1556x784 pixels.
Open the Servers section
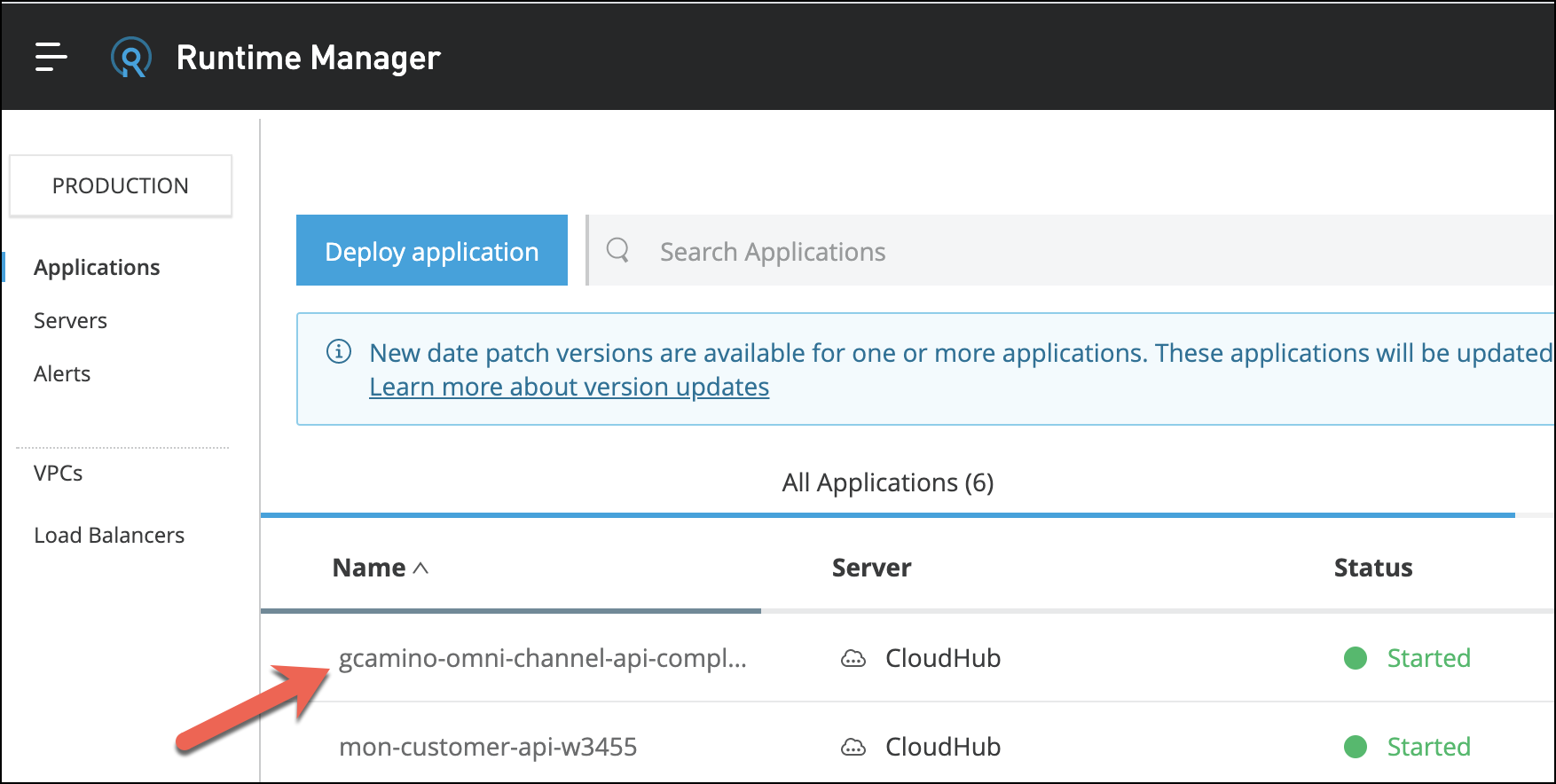(x=70, y=320)
